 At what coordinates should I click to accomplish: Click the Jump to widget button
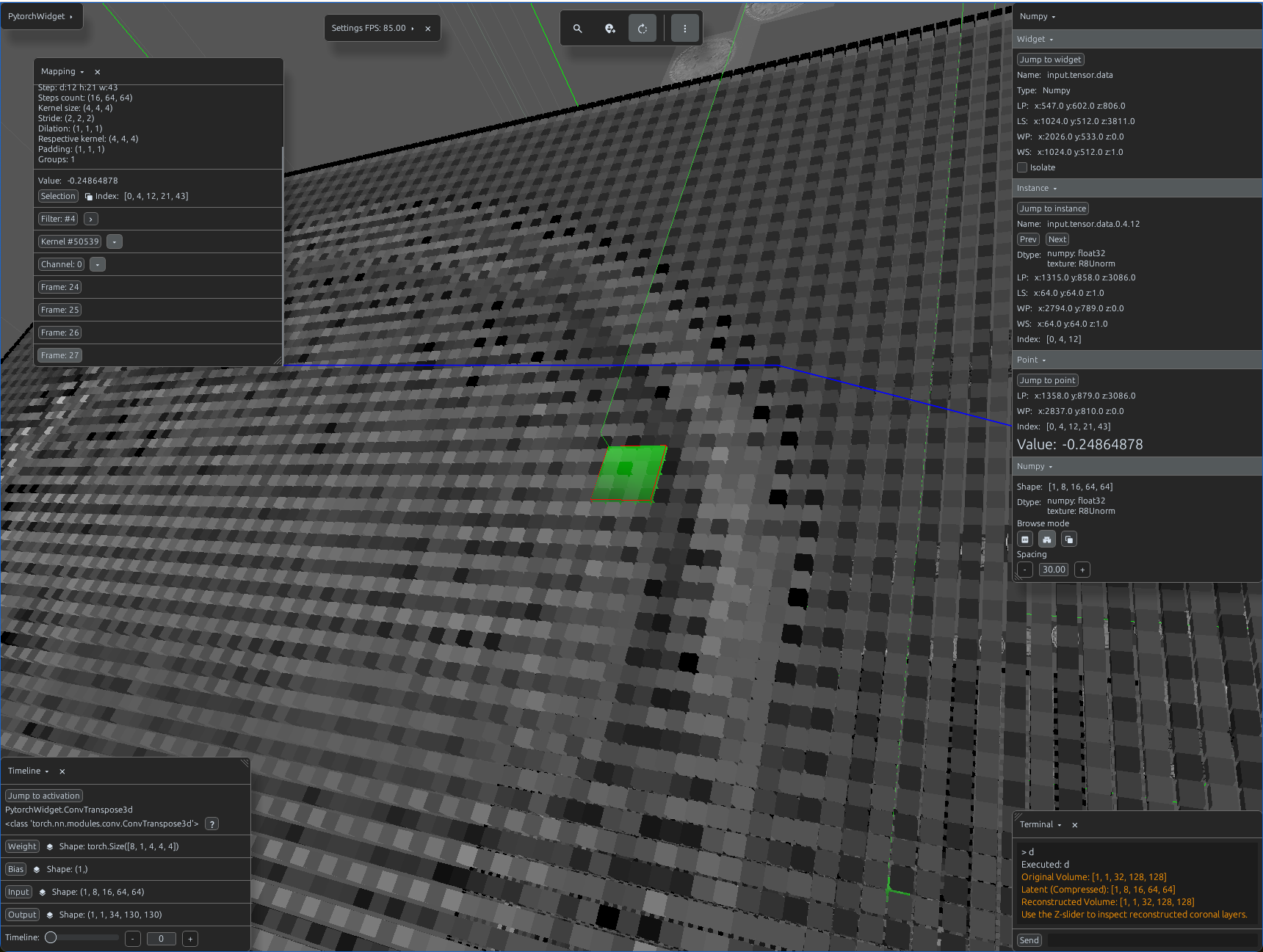(1051, 59)
